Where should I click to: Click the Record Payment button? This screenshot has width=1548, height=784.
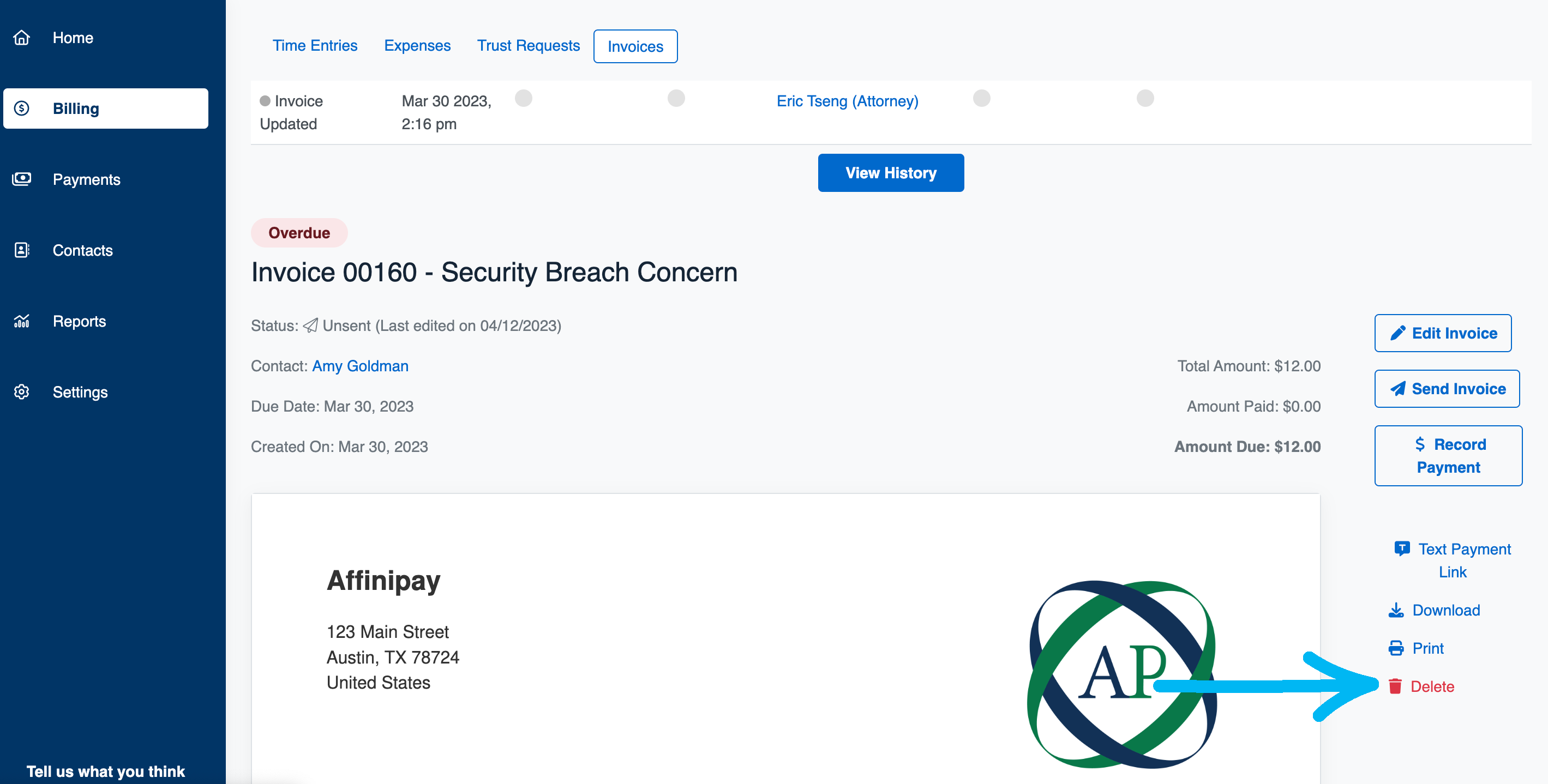(x=1448, y=455)
